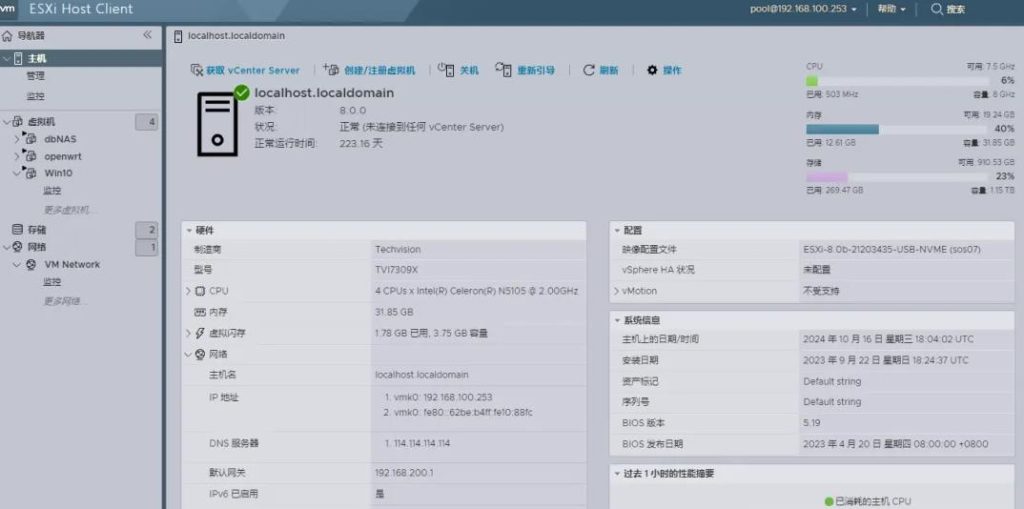The width and height of the screenshot is (1024, 509).
Task: Expand the vMotion row
Action: tap(616, 291)
